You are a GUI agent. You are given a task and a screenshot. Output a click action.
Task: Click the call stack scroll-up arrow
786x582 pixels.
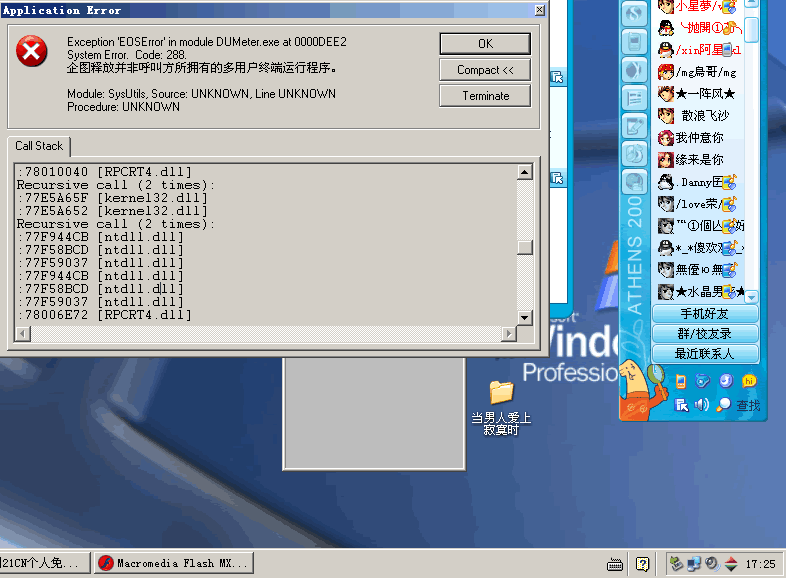(524, 172)
